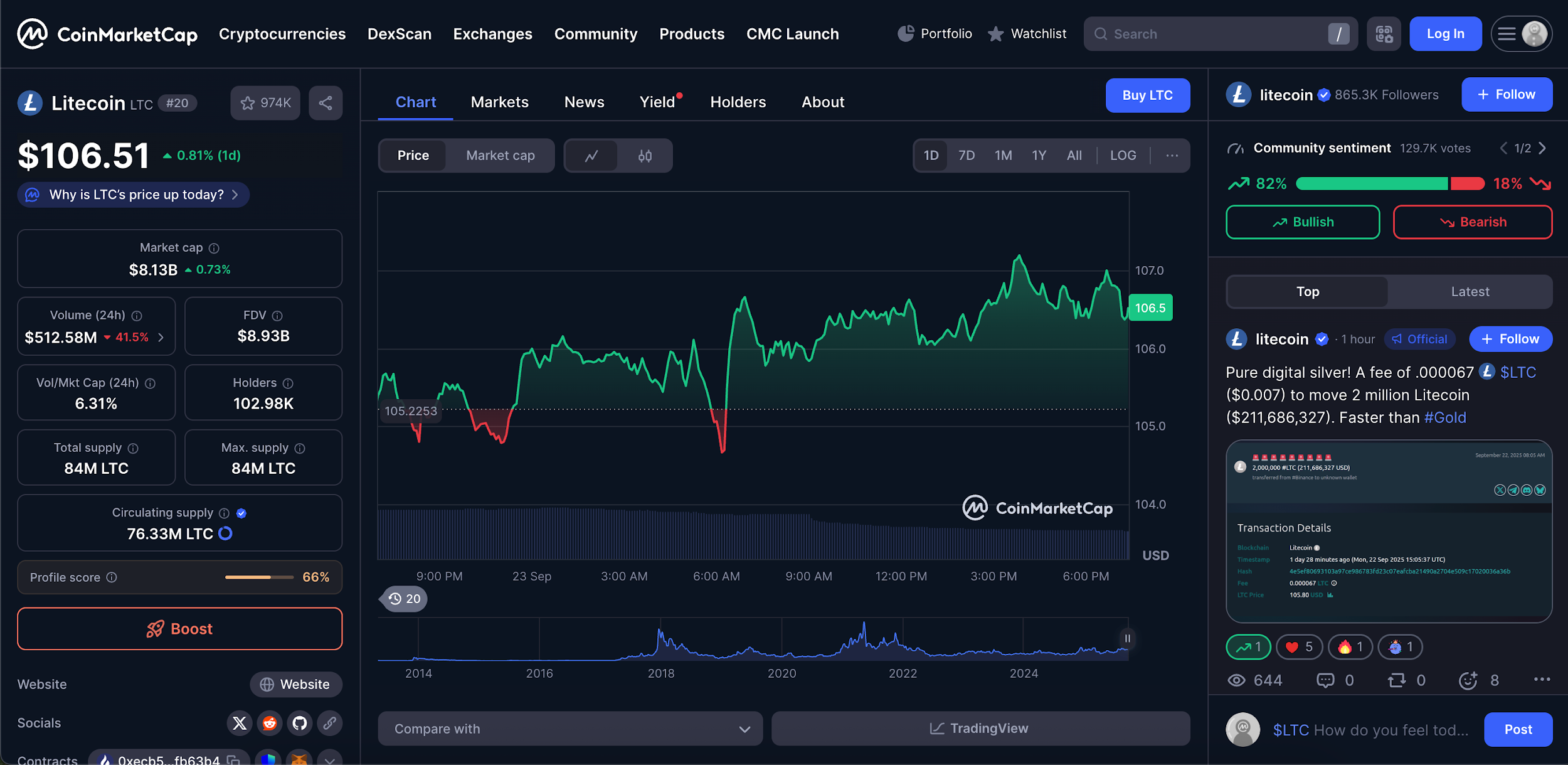This screenshot has height=765, width=1568.
Task: Copy the contract address icon
Action: pyautogui.click(x=234, y=760)
